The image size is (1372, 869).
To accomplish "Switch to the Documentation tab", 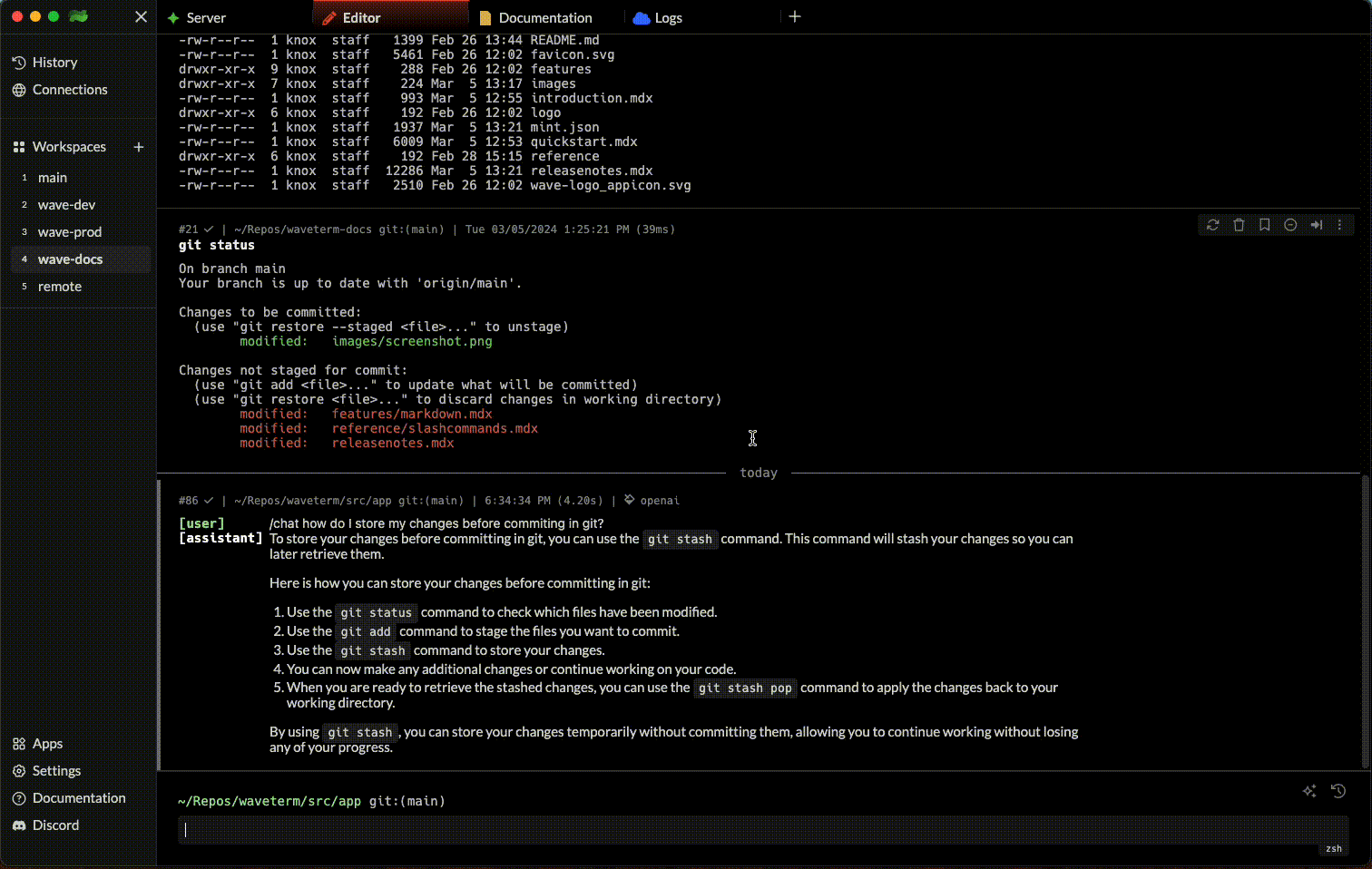I will coord(546,17).
